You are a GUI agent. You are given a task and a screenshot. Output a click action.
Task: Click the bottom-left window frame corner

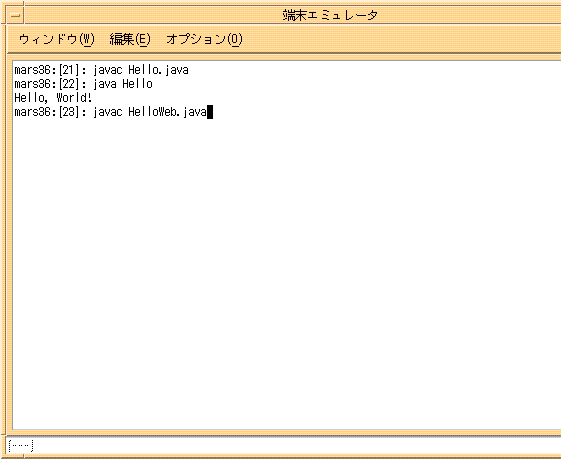pos(3,456)
